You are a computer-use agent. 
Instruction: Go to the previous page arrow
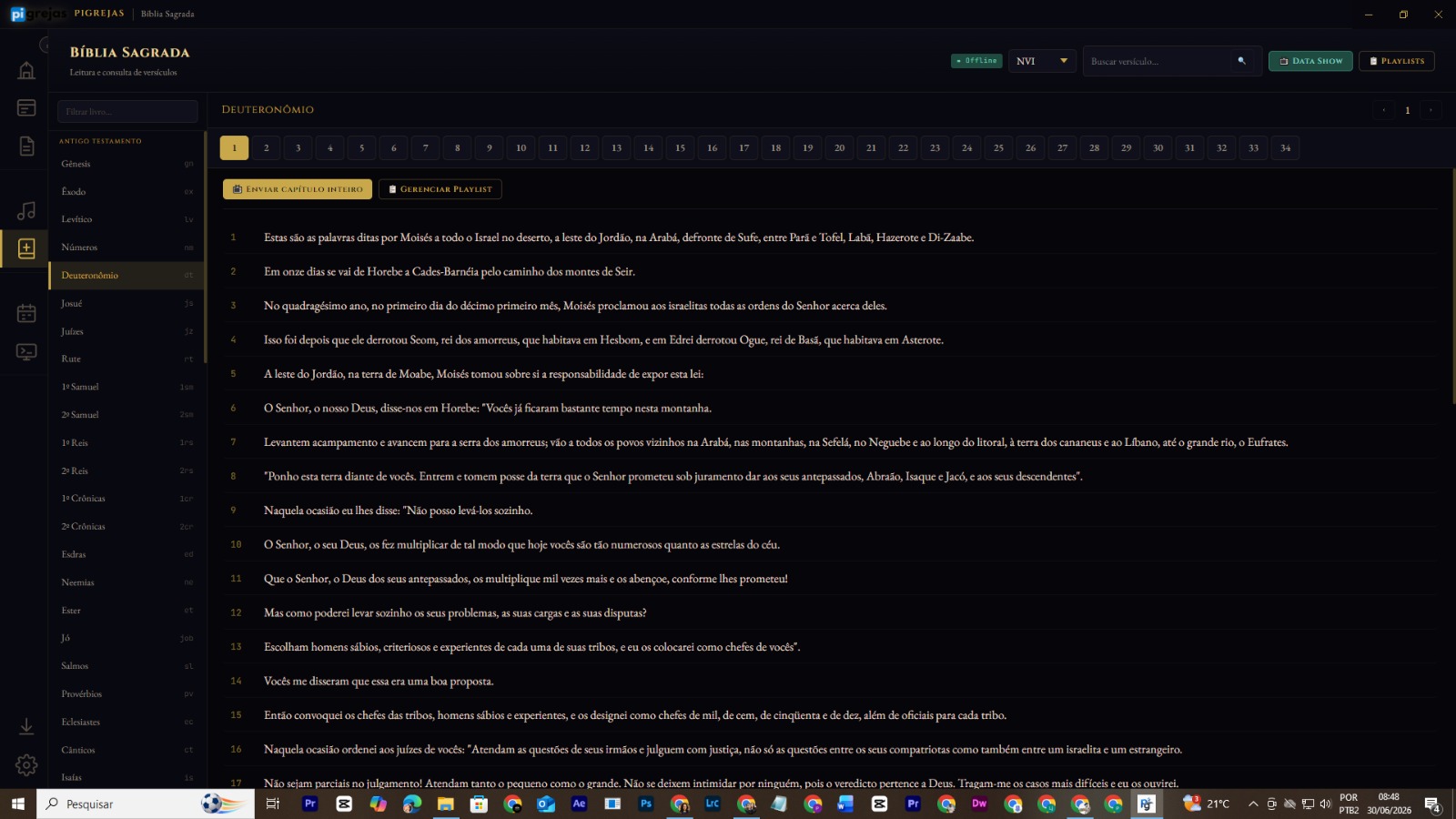pos(1384,110)
